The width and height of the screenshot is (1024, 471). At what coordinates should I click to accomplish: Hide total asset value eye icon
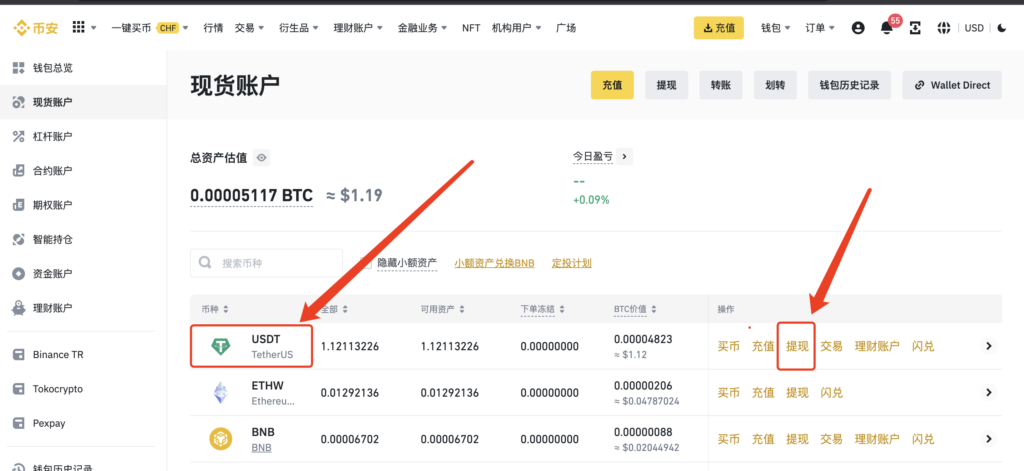click(x=262, y=157)
